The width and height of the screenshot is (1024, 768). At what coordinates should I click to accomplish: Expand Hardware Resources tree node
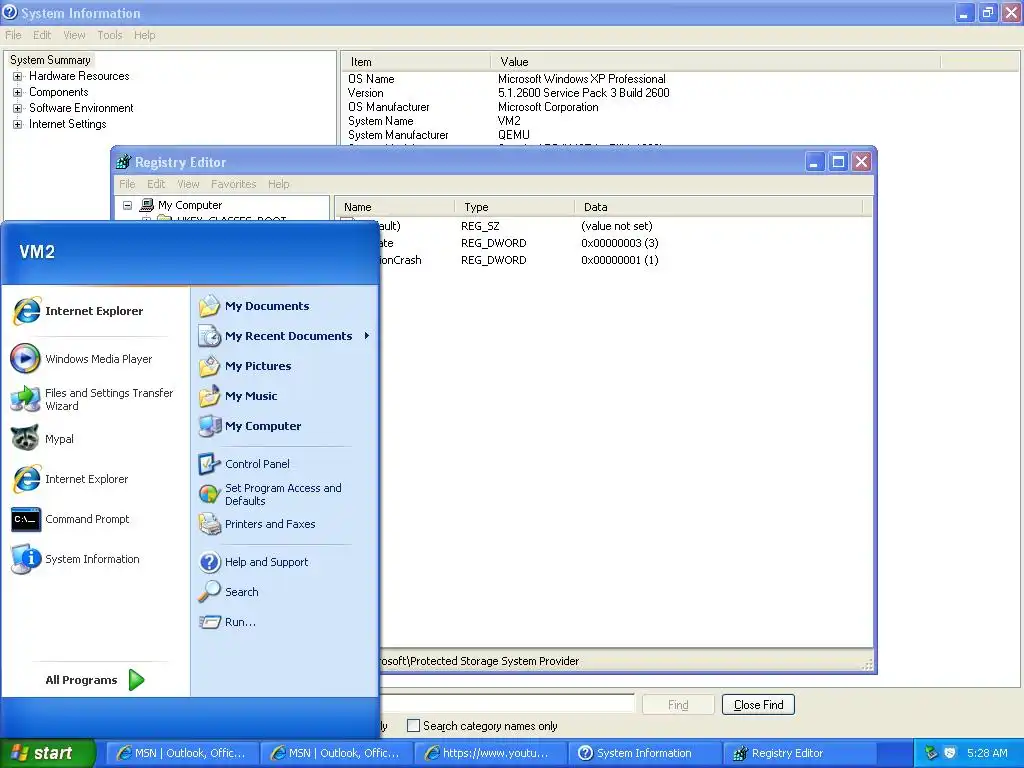point(18,76)
